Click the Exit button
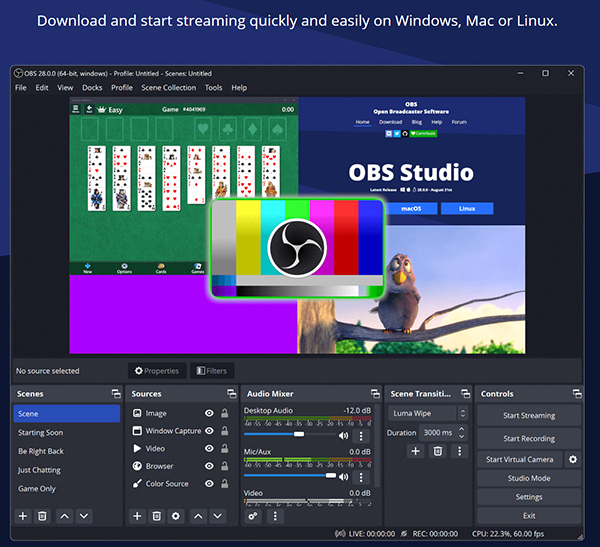 pyautogui.click(x=529, y=516)
